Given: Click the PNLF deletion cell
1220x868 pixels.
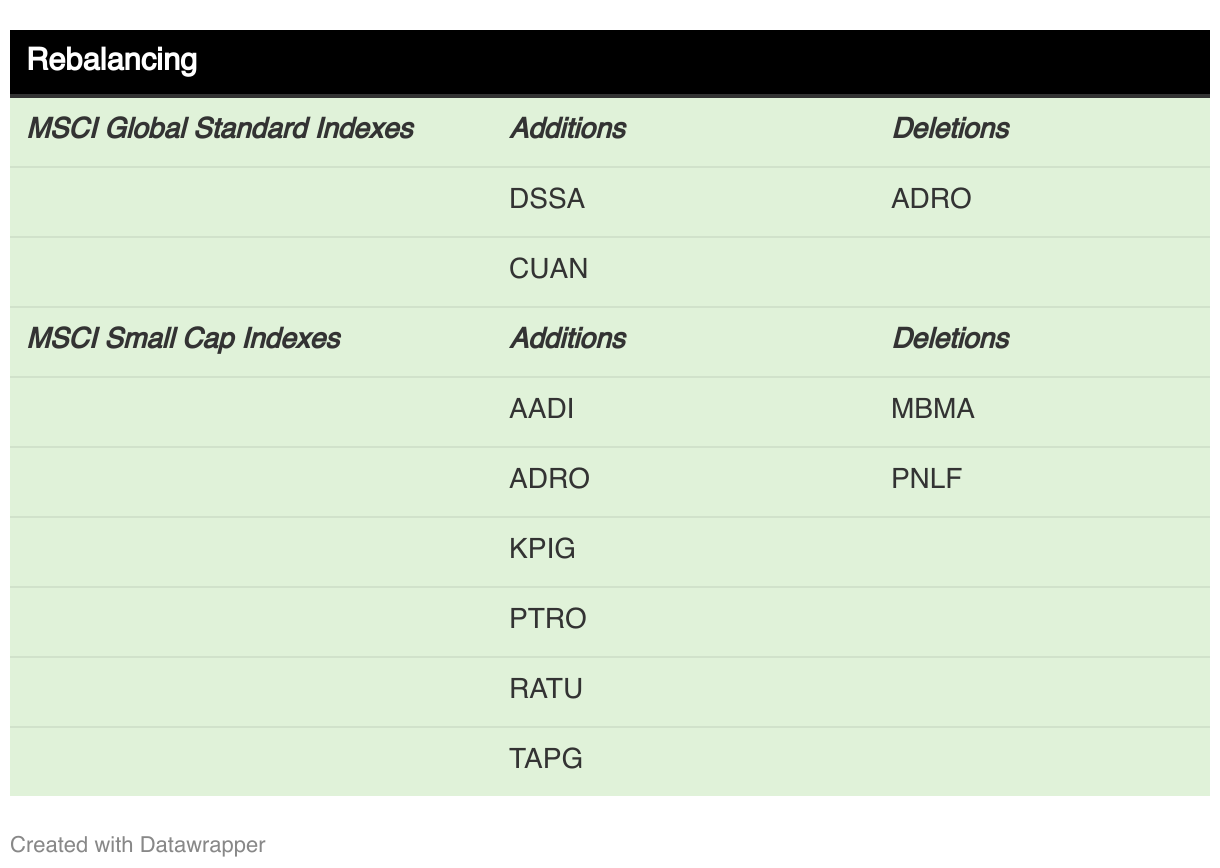Looking at the screenshot, I should coord(926,479).
